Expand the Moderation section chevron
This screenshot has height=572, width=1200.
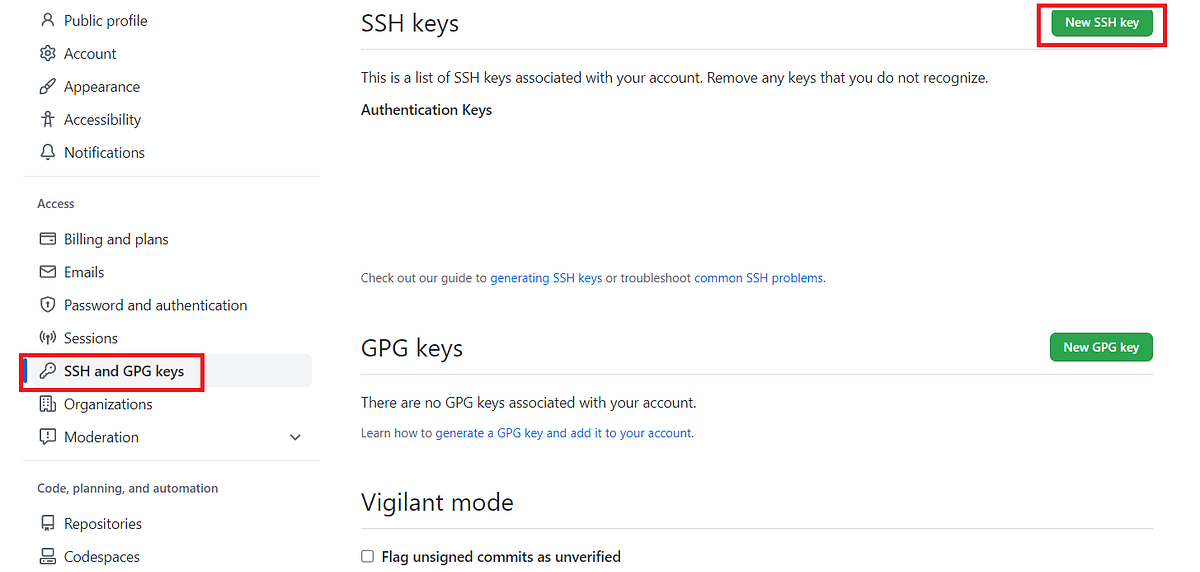pos(295,437)
